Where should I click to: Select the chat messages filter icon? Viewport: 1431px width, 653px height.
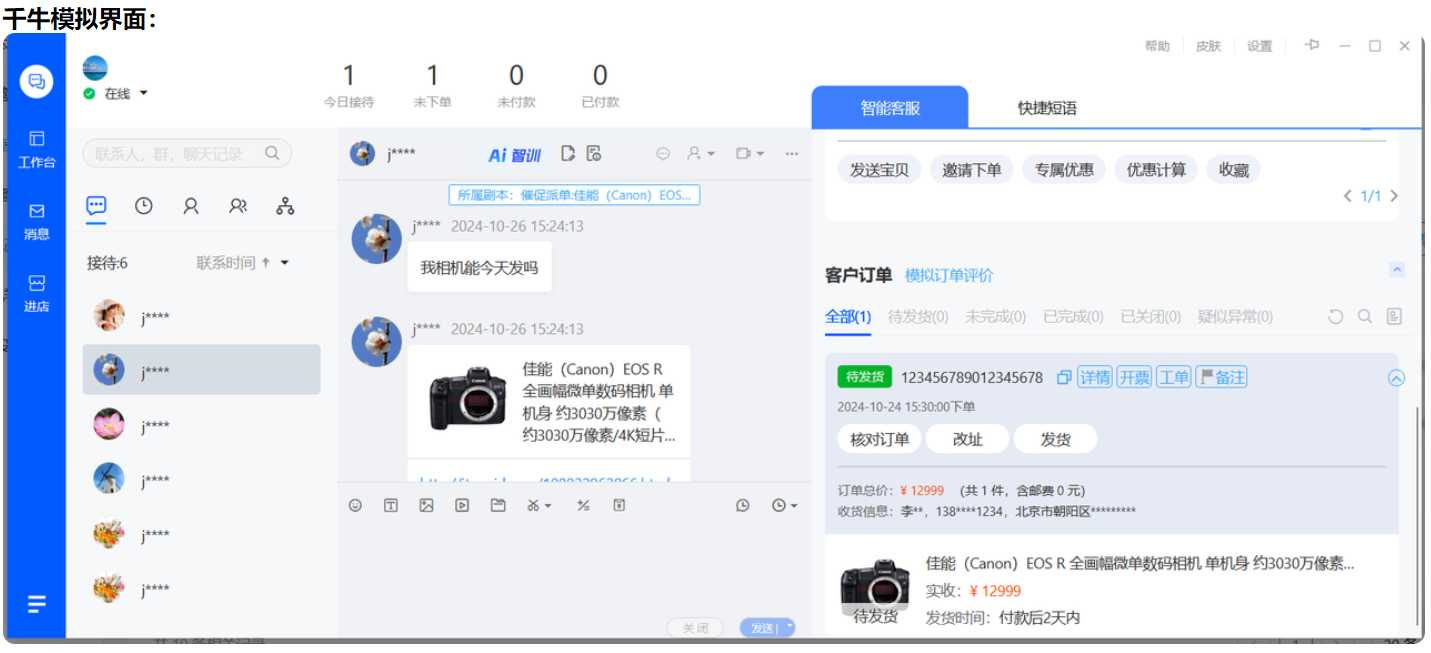[x=96, y=205]
